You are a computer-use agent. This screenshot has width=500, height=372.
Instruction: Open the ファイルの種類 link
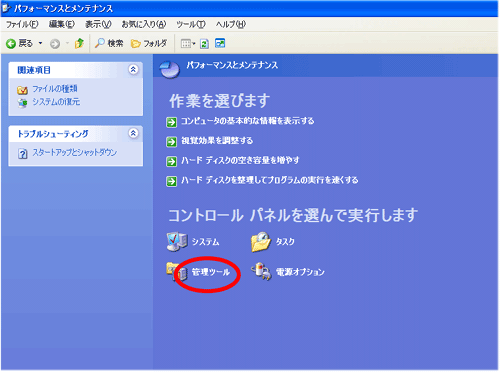coord(55,89)
